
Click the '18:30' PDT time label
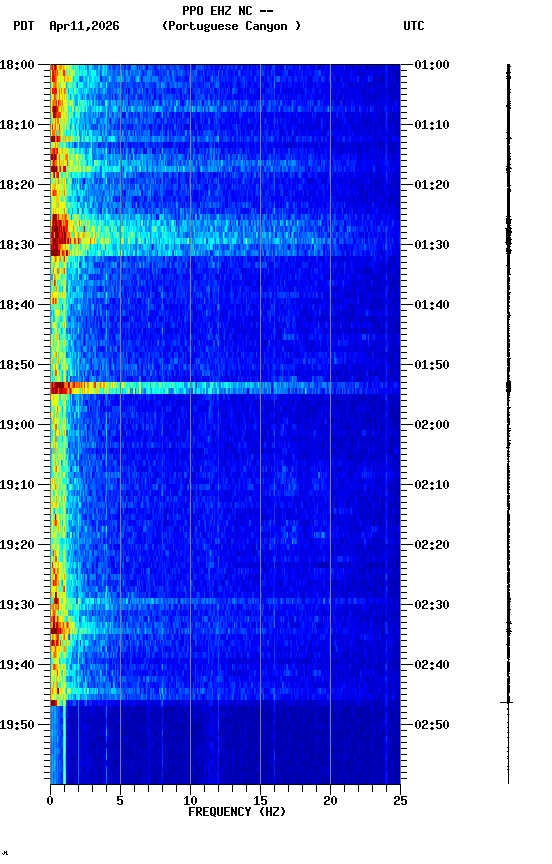[17, 245]
